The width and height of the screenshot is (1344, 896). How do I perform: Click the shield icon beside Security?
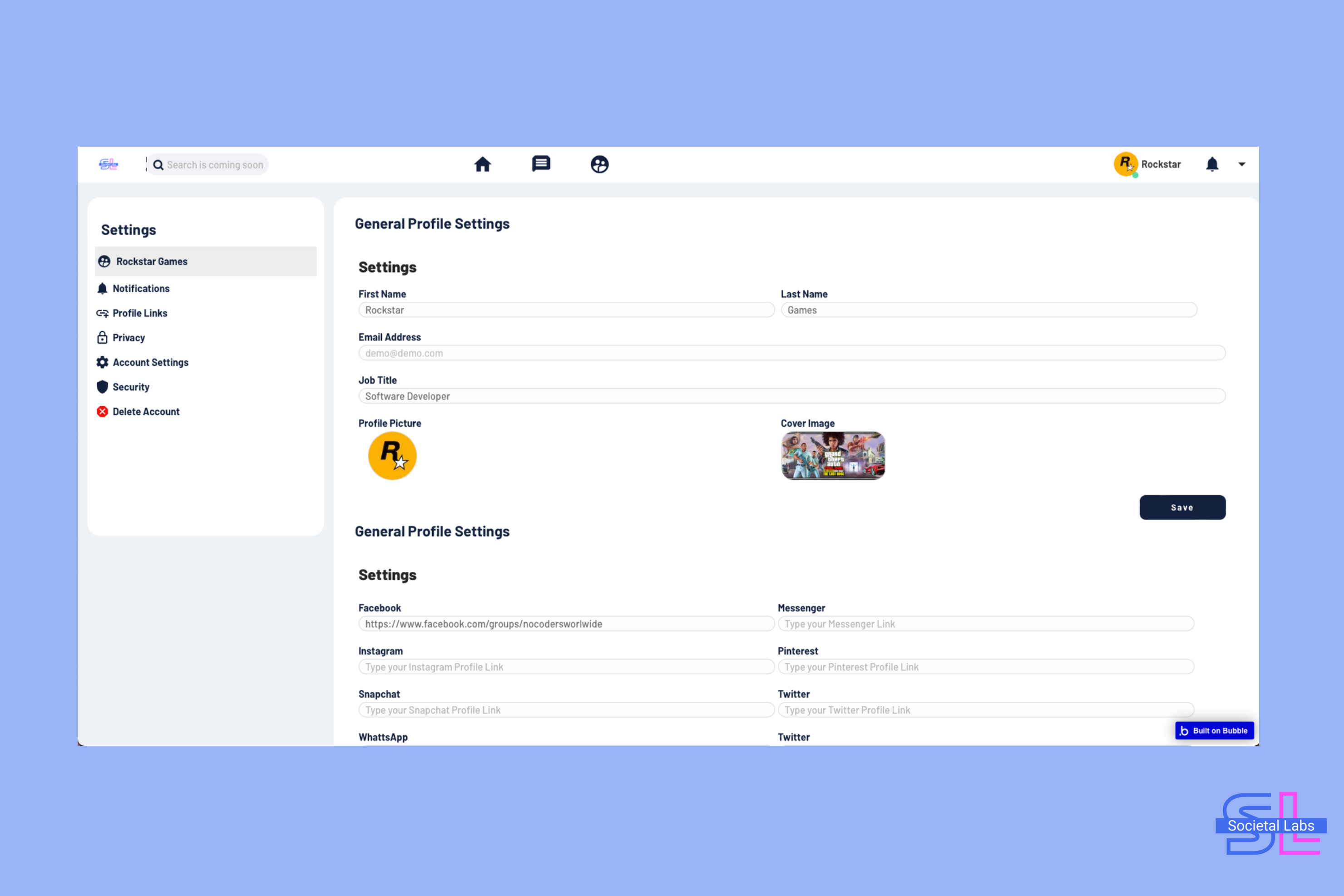click(x=103, y=387)
